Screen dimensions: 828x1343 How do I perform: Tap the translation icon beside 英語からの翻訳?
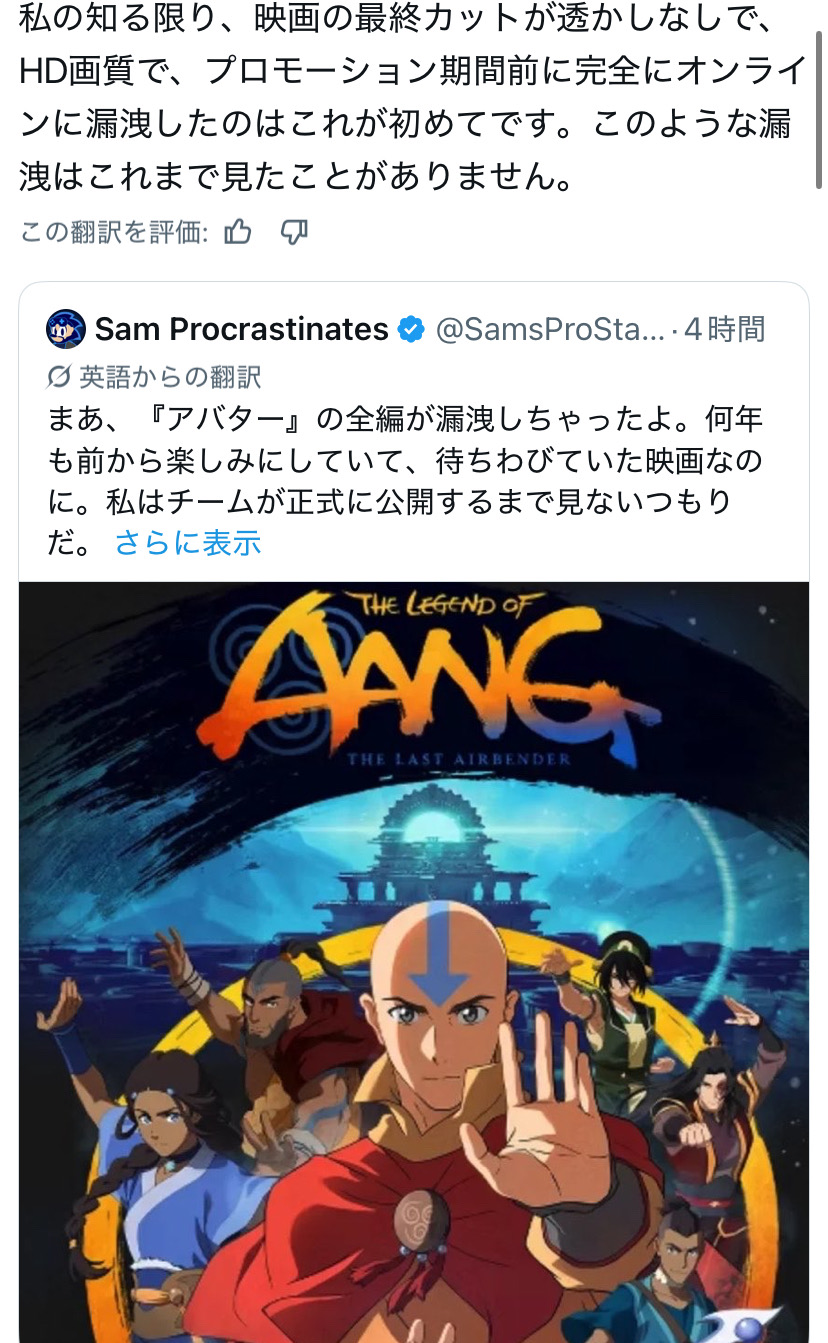click(x=59, y=377)
